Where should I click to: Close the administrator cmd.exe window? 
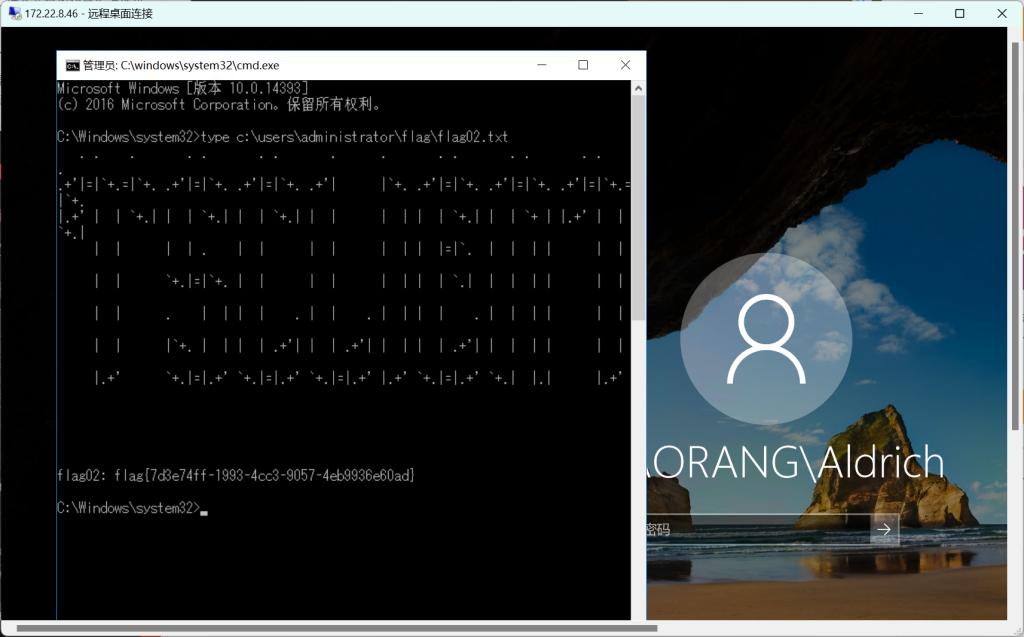(625, 65)
